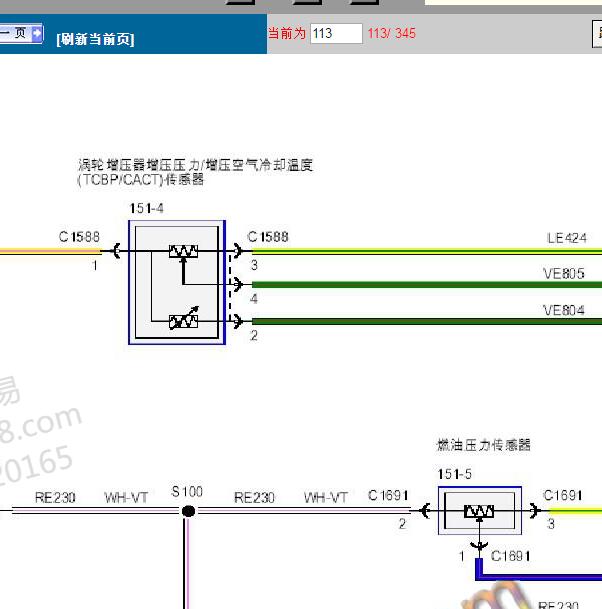602x609 pixels.
Task: Click the TCBP/CACT sensor component box
Action: pyautogui.click(x=177, y=282)
